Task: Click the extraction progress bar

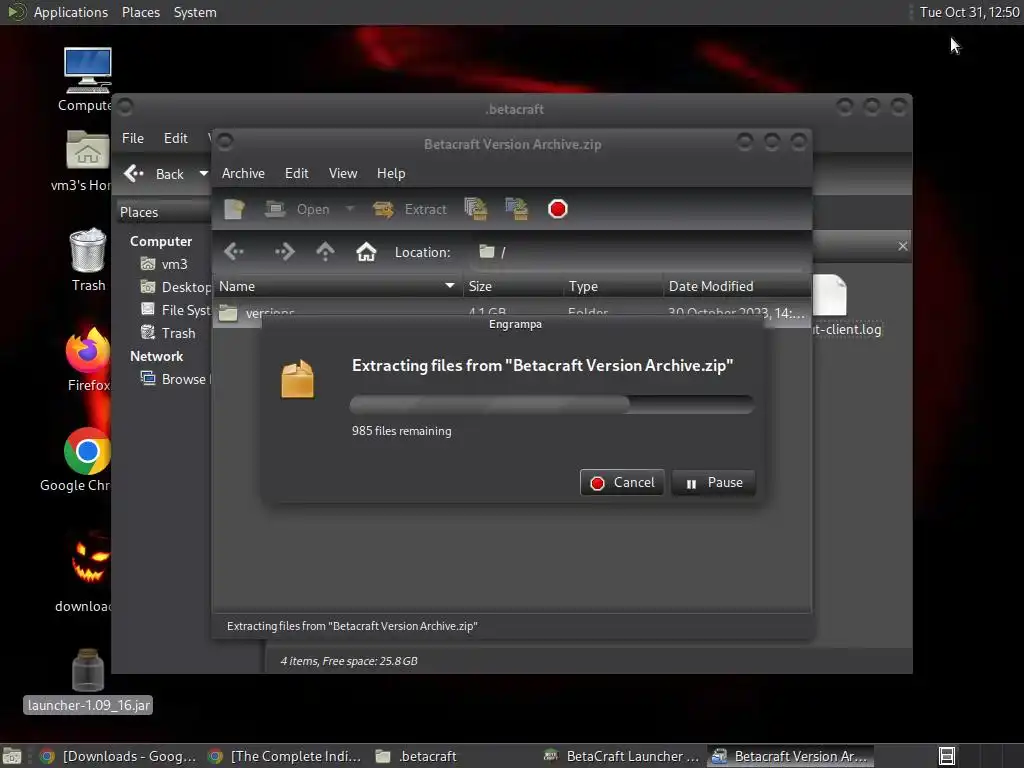Action: coord(552,404)
